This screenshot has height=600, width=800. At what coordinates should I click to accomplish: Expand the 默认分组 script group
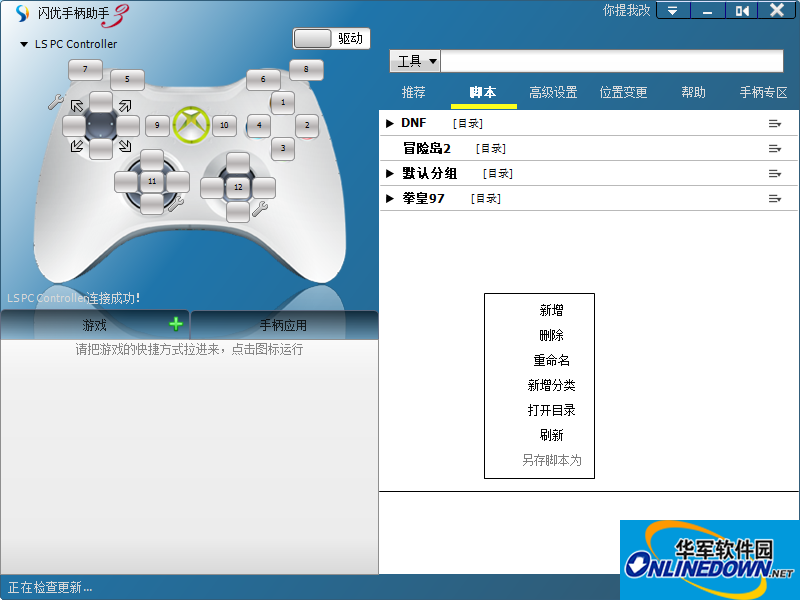(390, 173)
